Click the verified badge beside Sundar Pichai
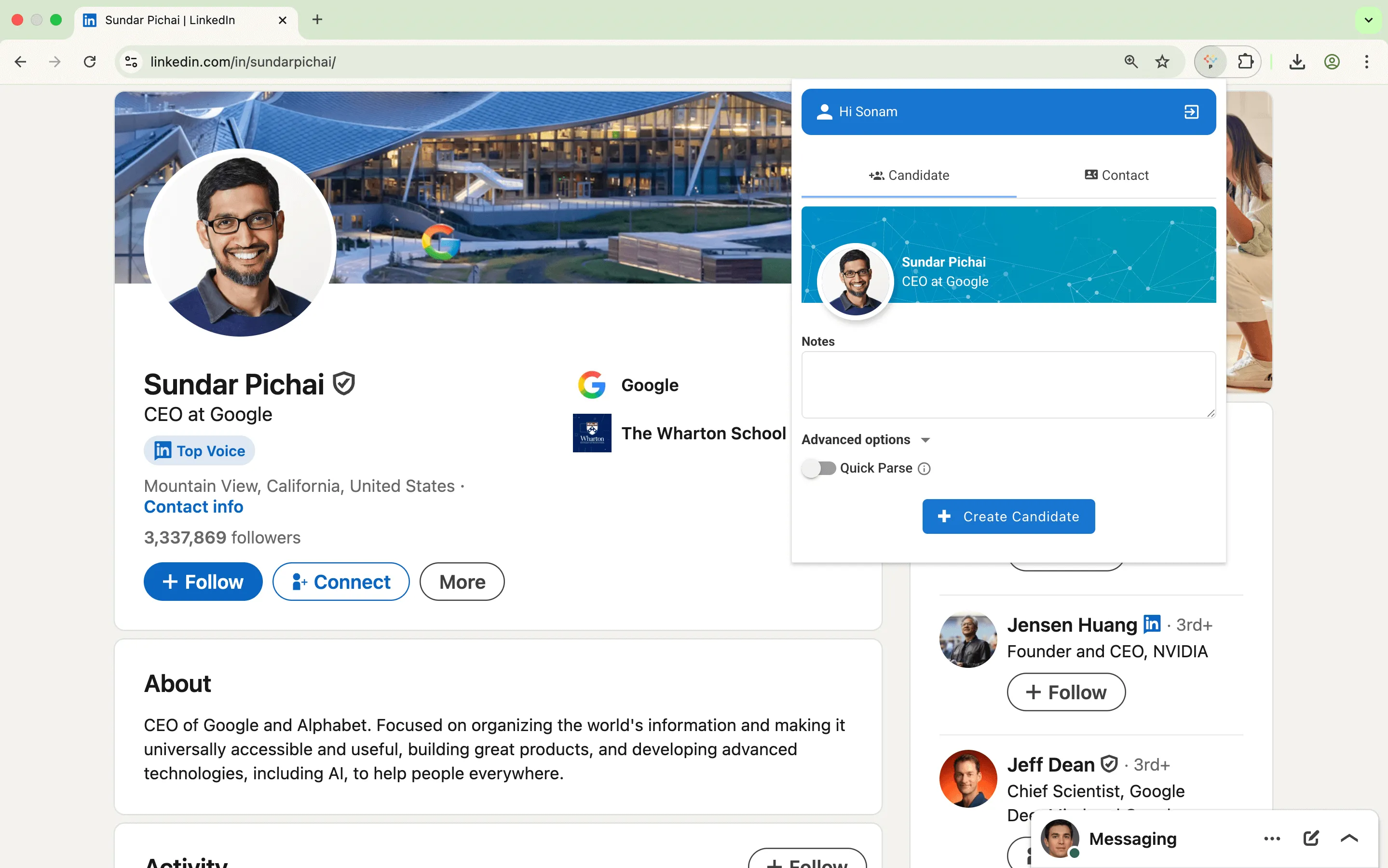The width and height of the screenshot is (1388, 868). 344,383
